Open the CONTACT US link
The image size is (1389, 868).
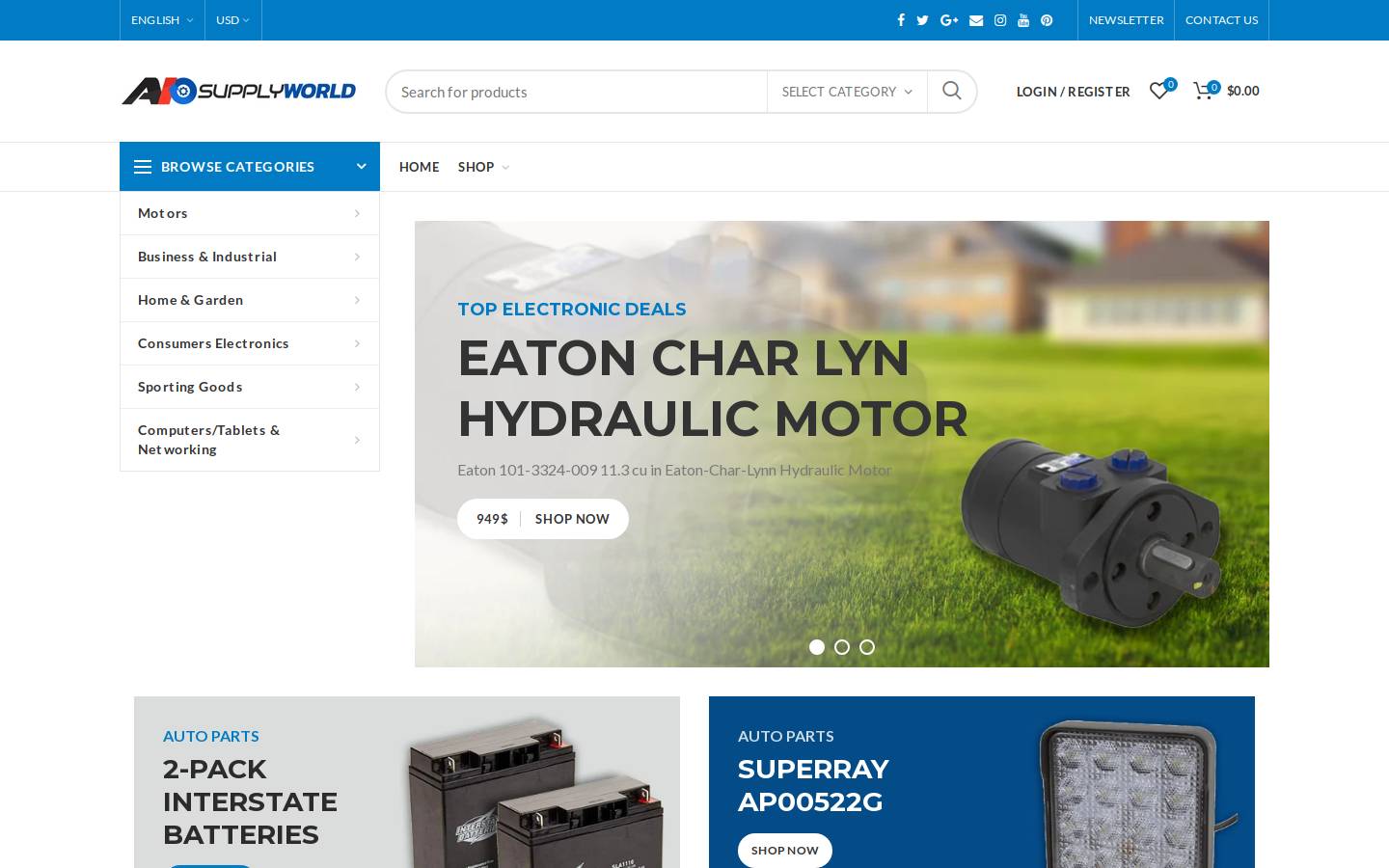[1221, 20]
